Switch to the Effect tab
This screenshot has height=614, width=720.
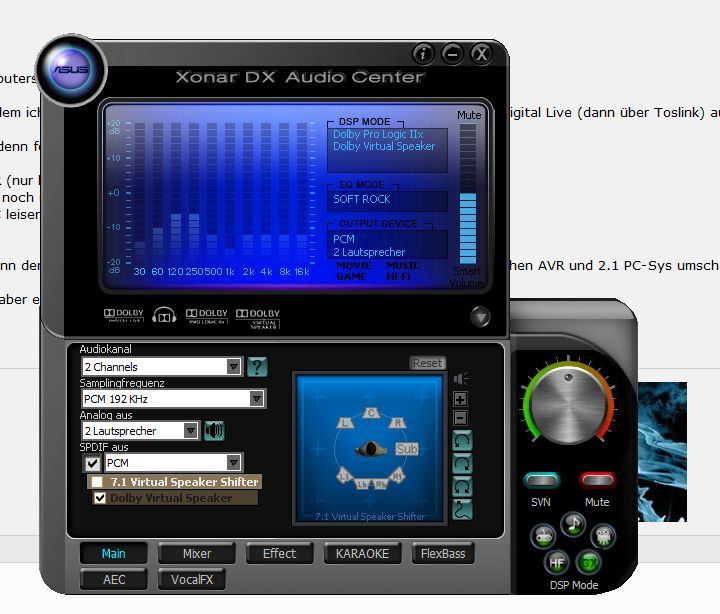pos(279,553)
